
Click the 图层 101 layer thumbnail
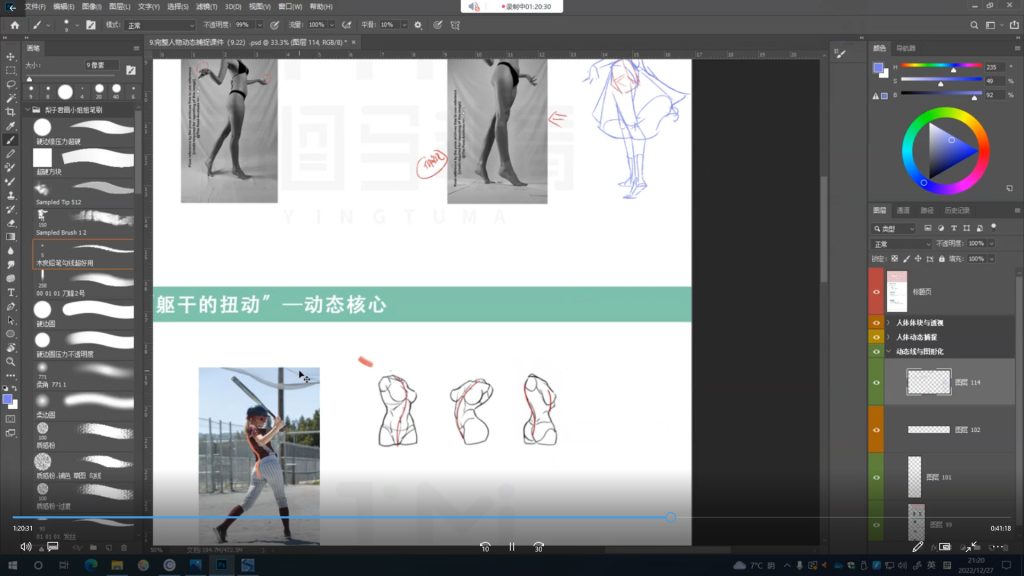pos(914,477)
